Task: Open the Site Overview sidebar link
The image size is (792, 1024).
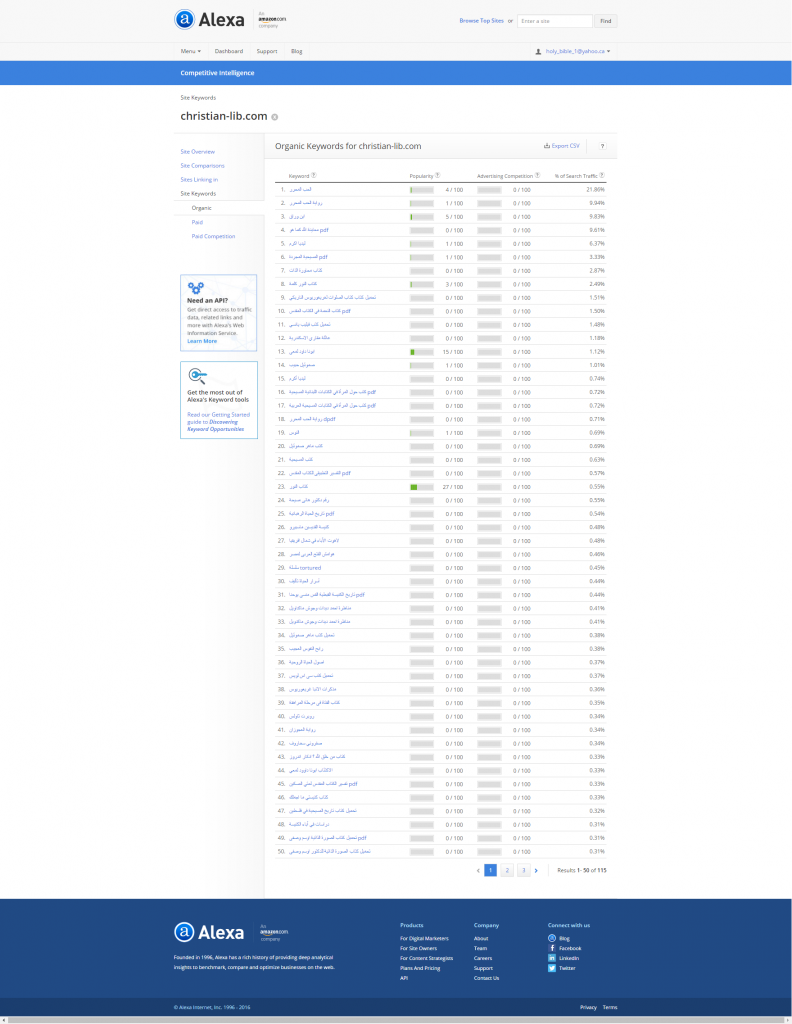Action: pos(197,151)
